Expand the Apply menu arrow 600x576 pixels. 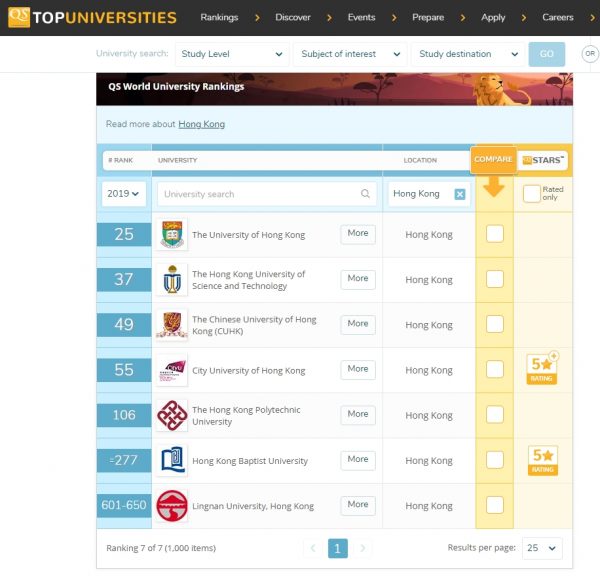523,18
